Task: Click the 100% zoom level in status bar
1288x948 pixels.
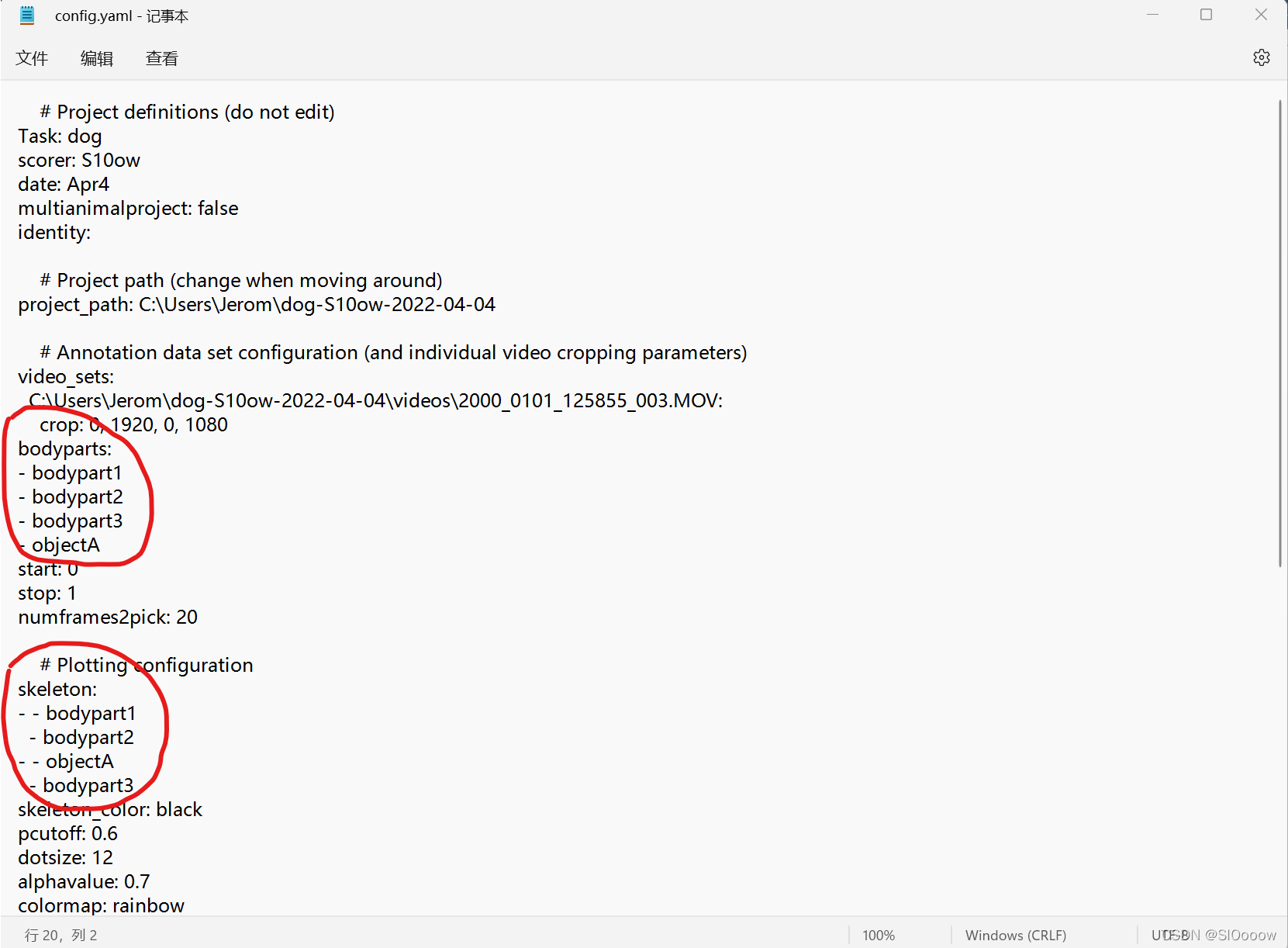Action: [879, 935]
